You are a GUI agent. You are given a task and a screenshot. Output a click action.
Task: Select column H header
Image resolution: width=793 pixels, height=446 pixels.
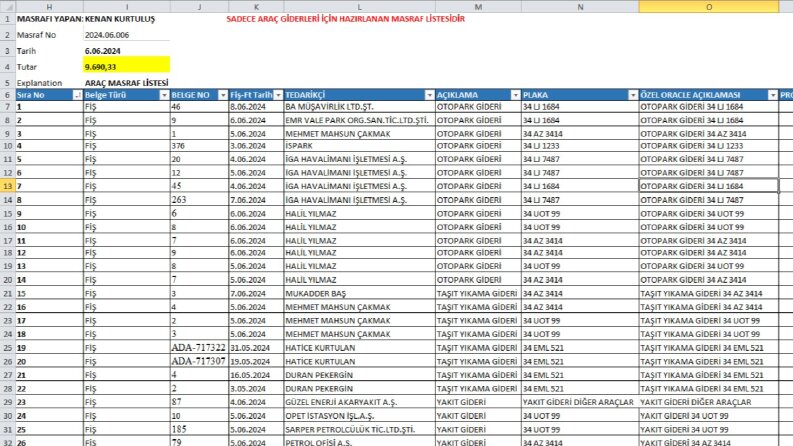click(49, 7)
